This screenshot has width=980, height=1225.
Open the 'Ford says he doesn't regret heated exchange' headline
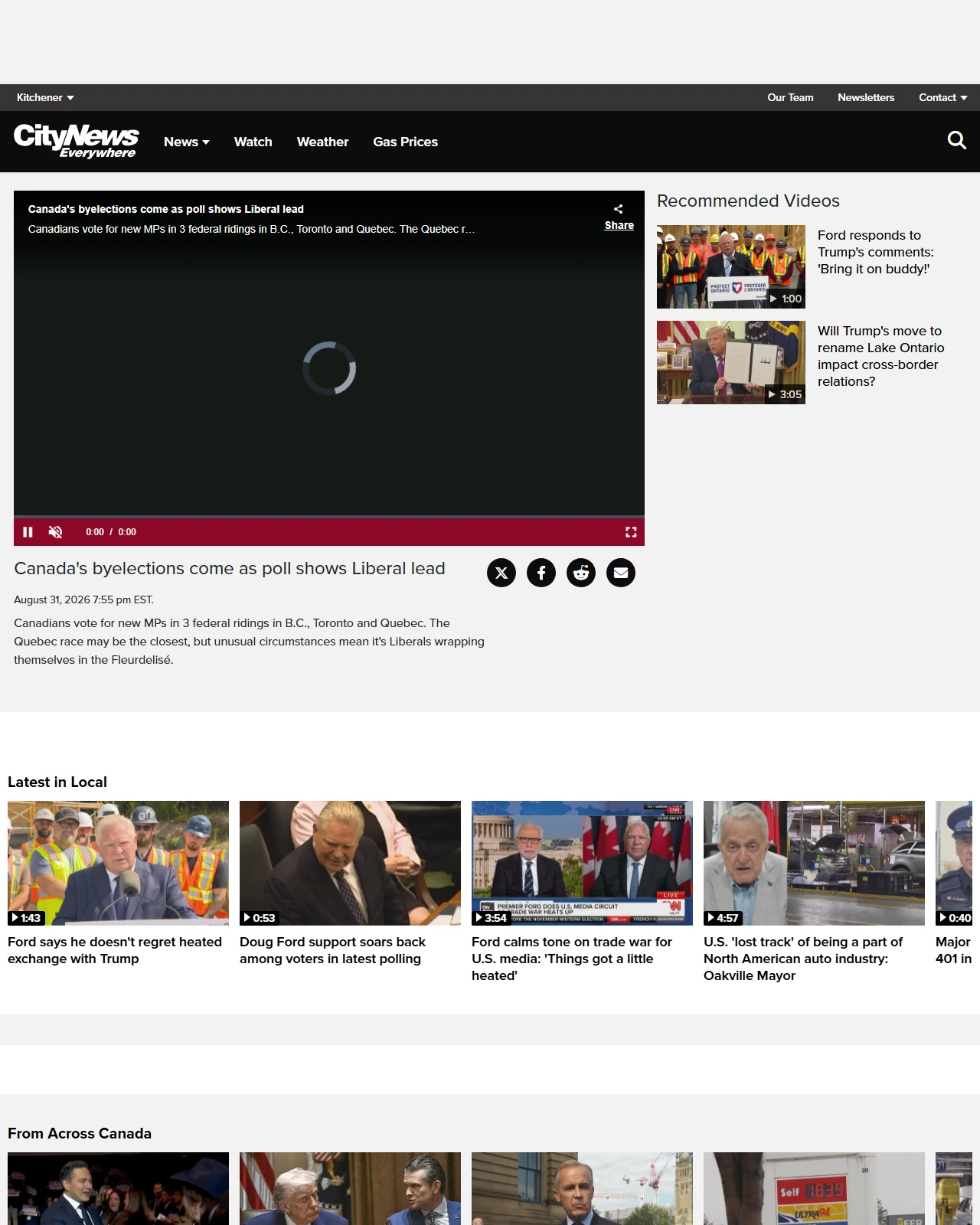click(115, 950)
